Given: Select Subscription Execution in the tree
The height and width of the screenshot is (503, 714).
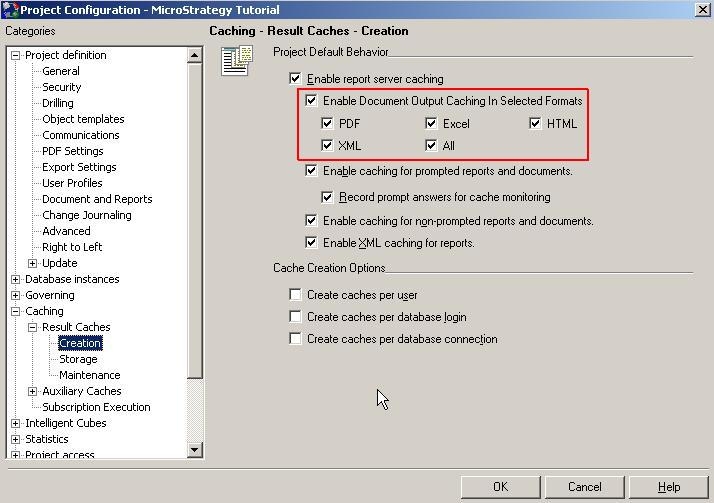Looking at the screenshot, I should tap(96, 407).
